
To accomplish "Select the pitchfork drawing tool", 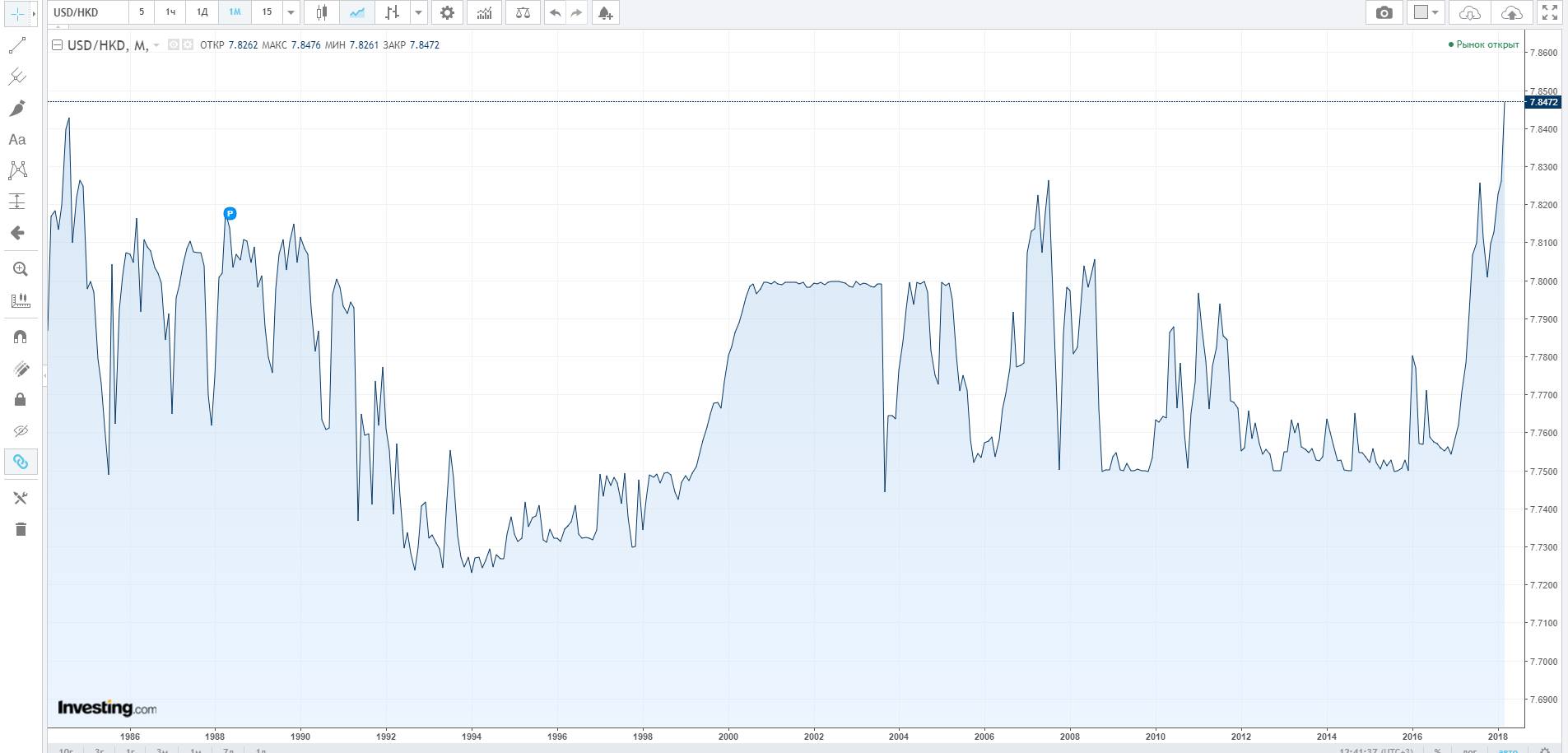I will click(x=17, y=77).
